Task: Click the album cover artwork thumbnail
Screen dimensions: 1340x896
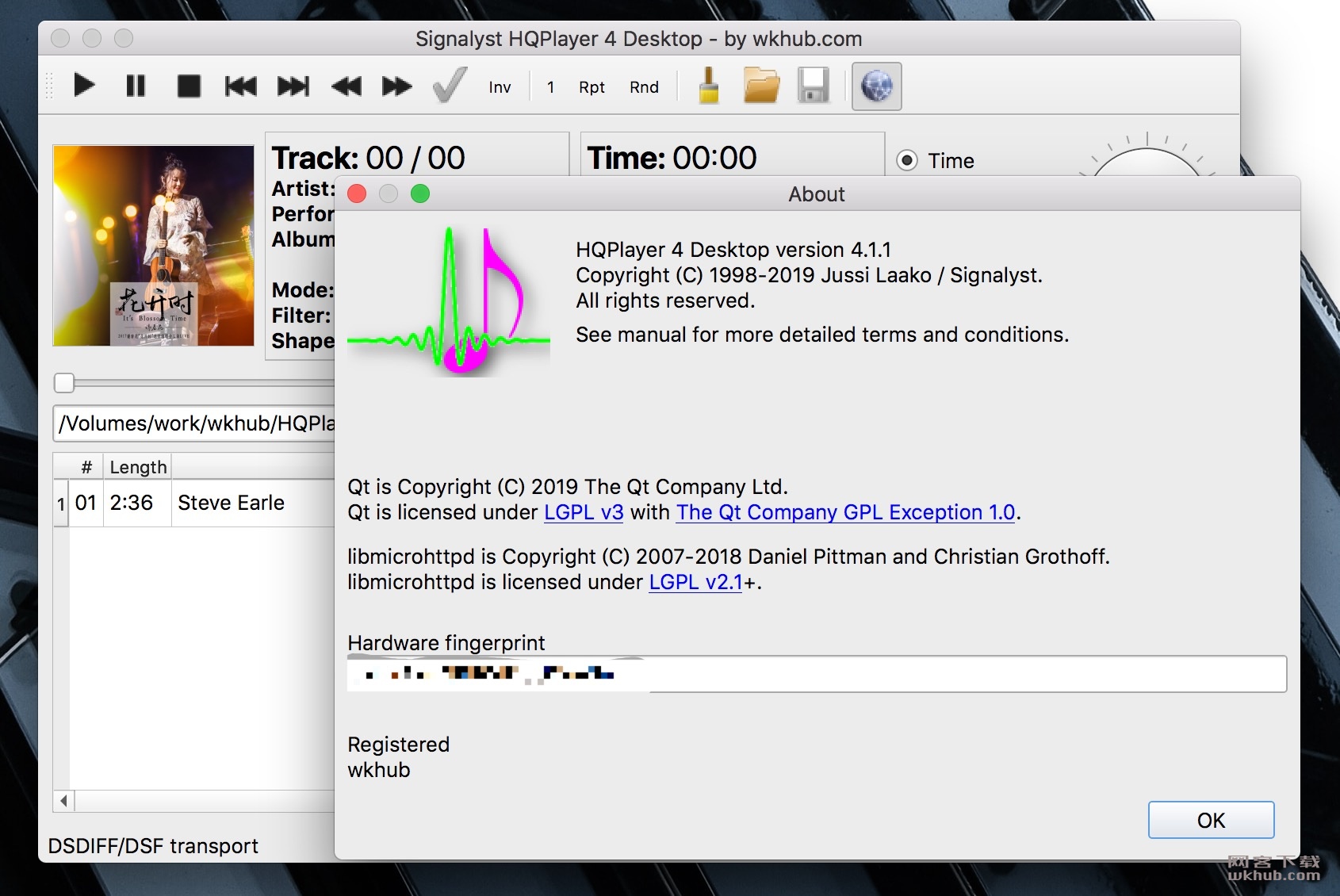Action: tap(154, 246)
